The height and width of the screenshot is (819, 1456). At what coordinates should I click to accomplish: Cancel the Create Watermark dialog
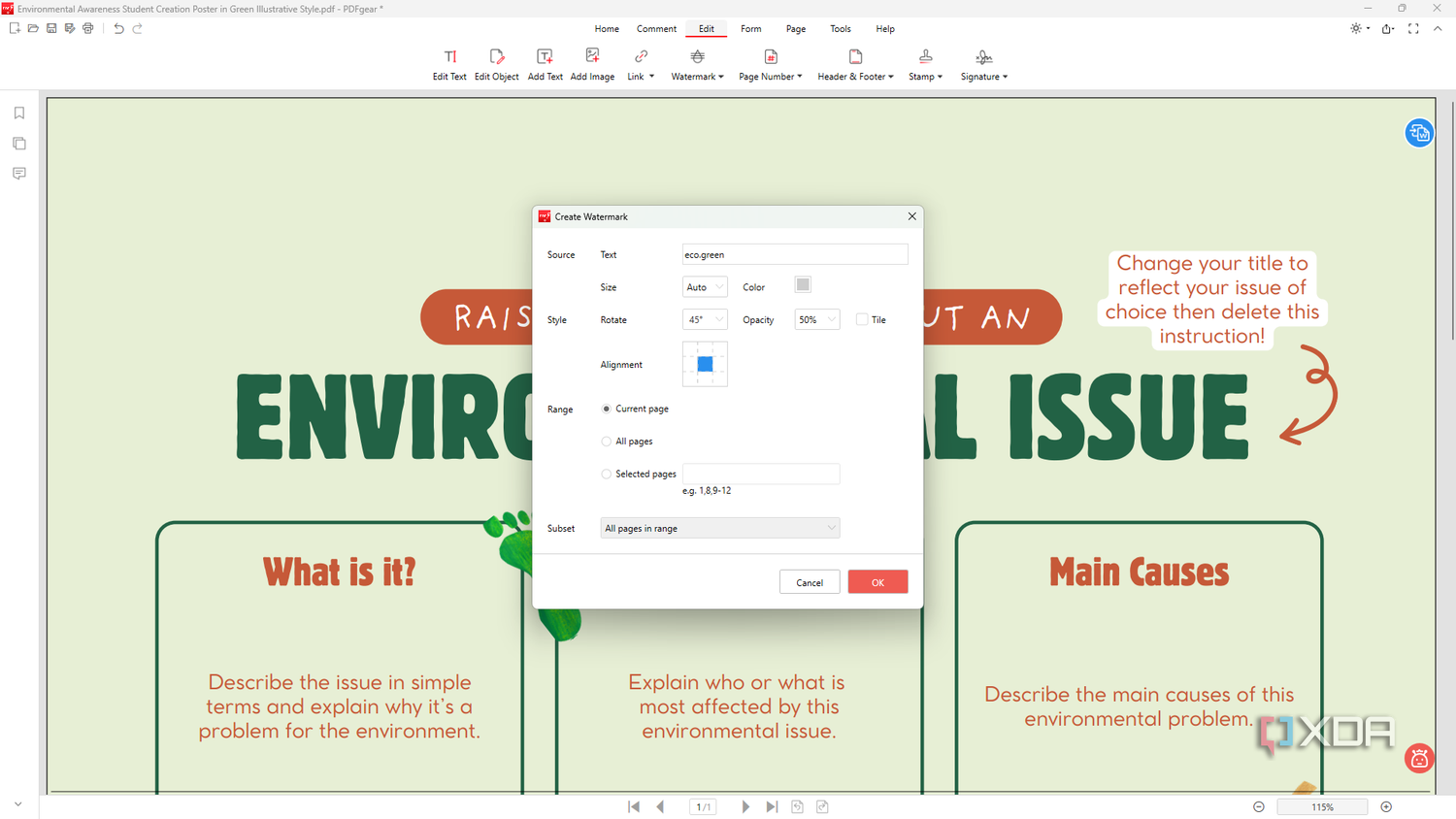tap(810, 582)
